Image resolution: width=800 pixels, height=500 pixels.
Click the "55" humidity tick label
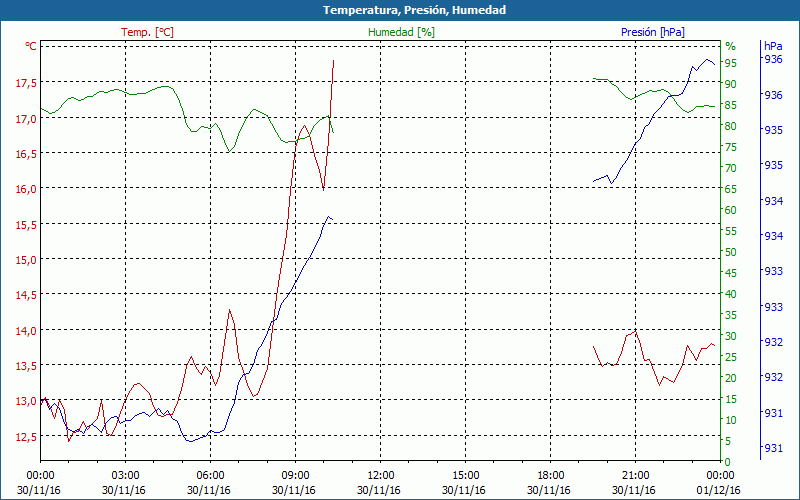tap(731, 231)
